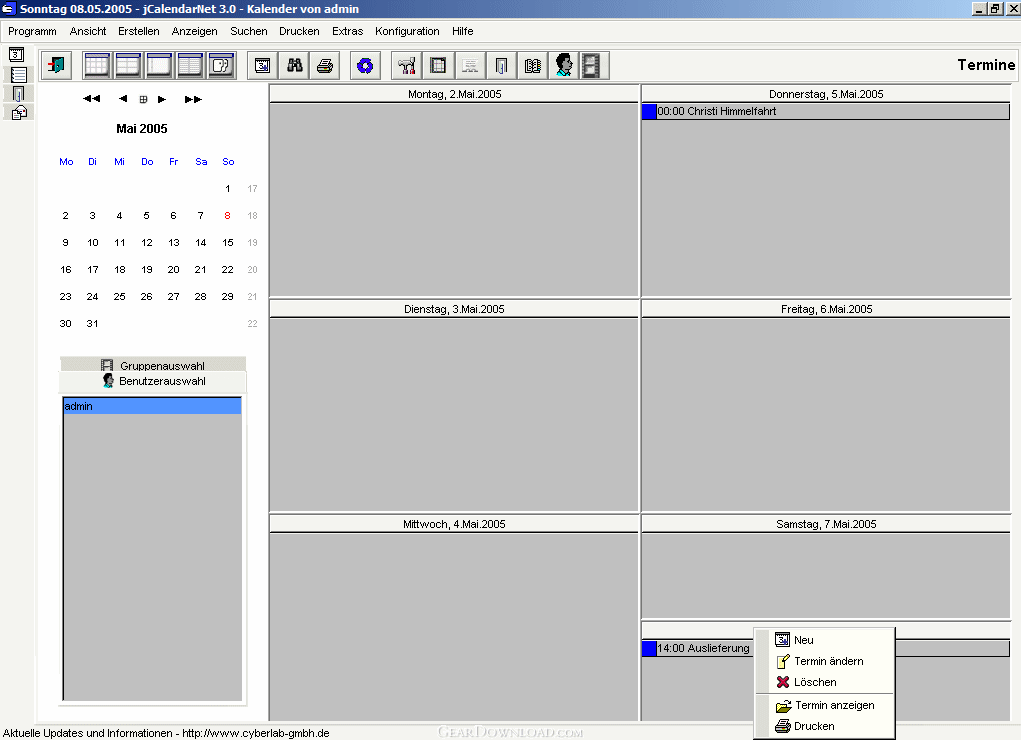Open search with the binoculars icon
Screen dimensions: 1021x740
point(294,65)
